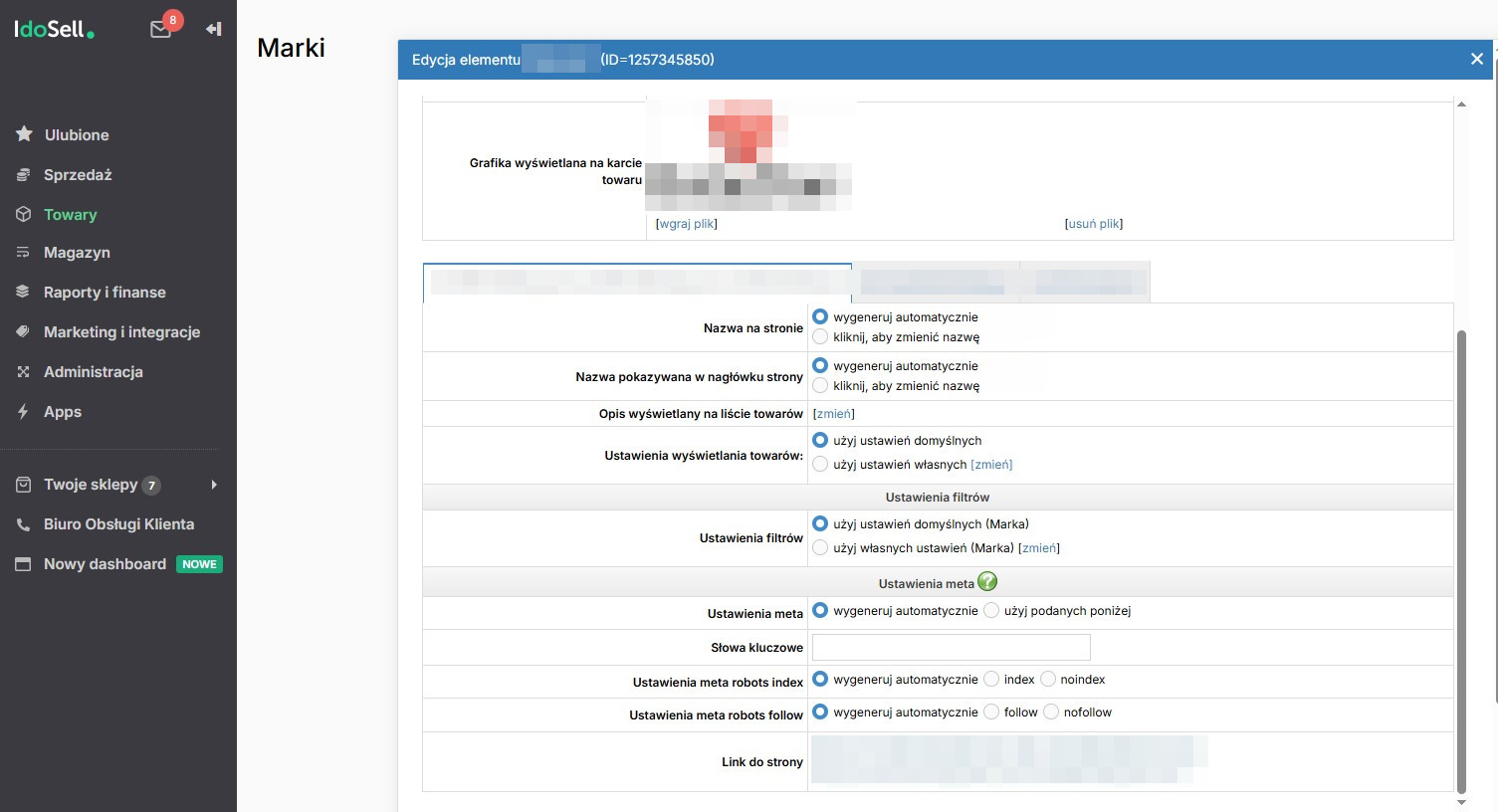1498x812 pixels.
Task: Open the mail notifications envelope icon
Action: [160, 30]
